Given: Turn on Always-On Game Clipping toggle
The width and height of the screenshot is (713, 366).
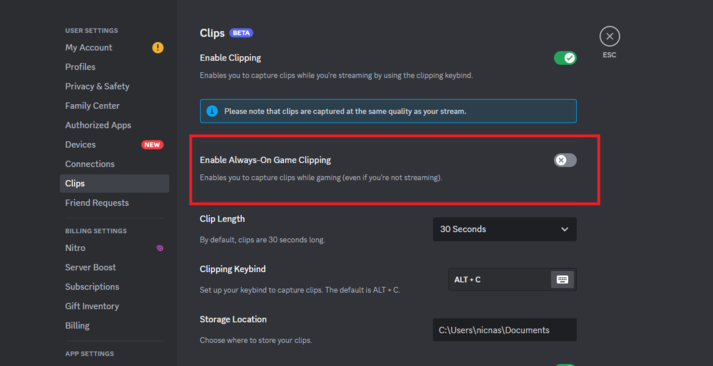Looking at the screenshot, I should 565,160.
